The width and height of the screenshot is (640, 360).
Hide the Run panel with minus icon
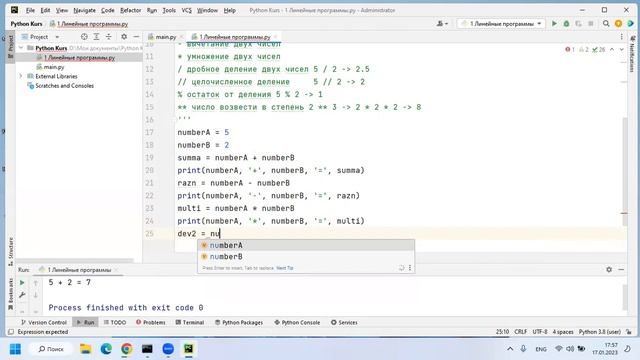621,269
